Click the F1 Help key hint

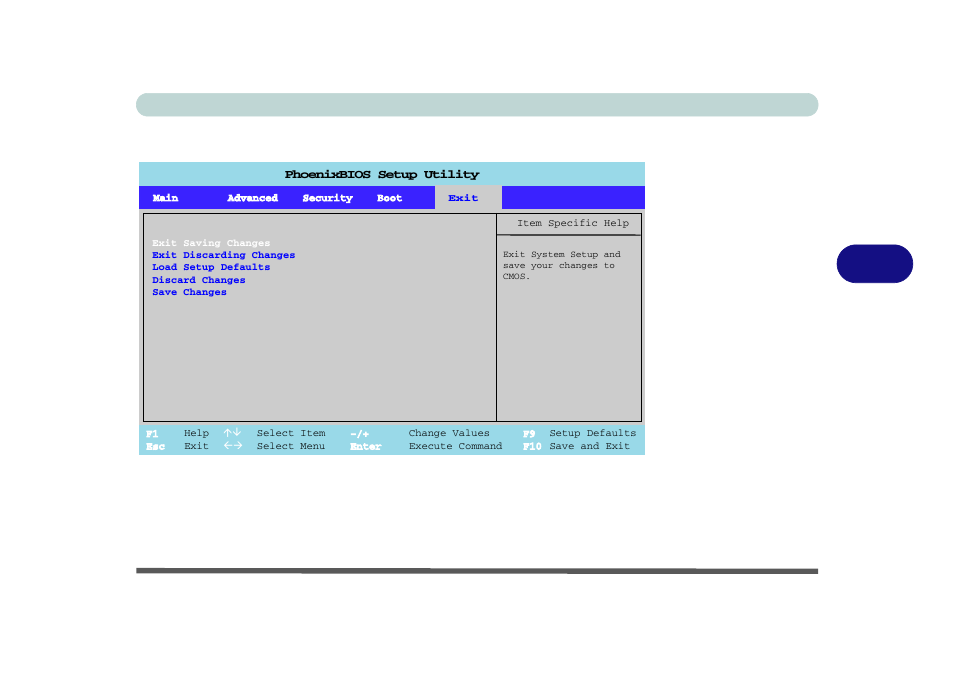pyautogui.click(x=178, y=433)
